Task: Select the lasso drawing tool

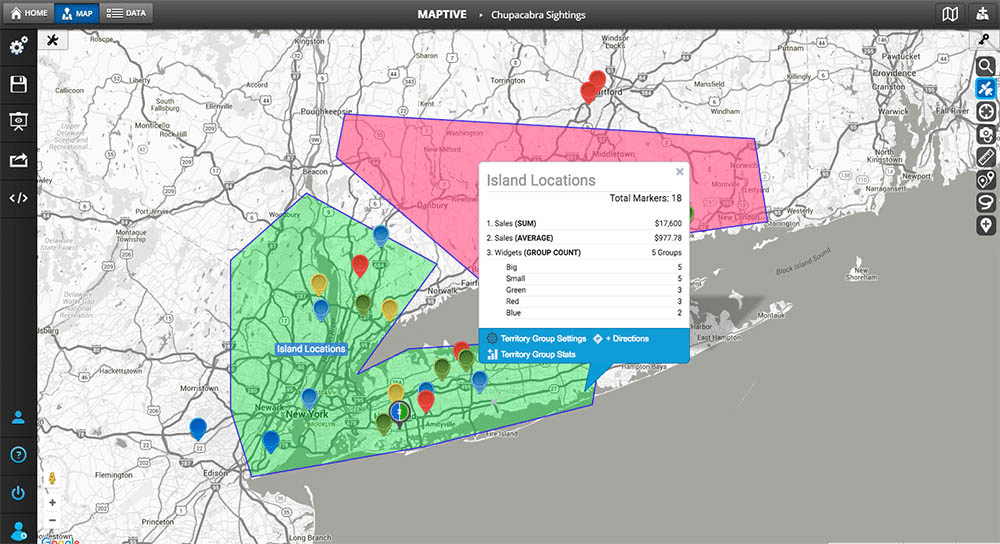Action: pyautogui.click(x=986, y=202)
